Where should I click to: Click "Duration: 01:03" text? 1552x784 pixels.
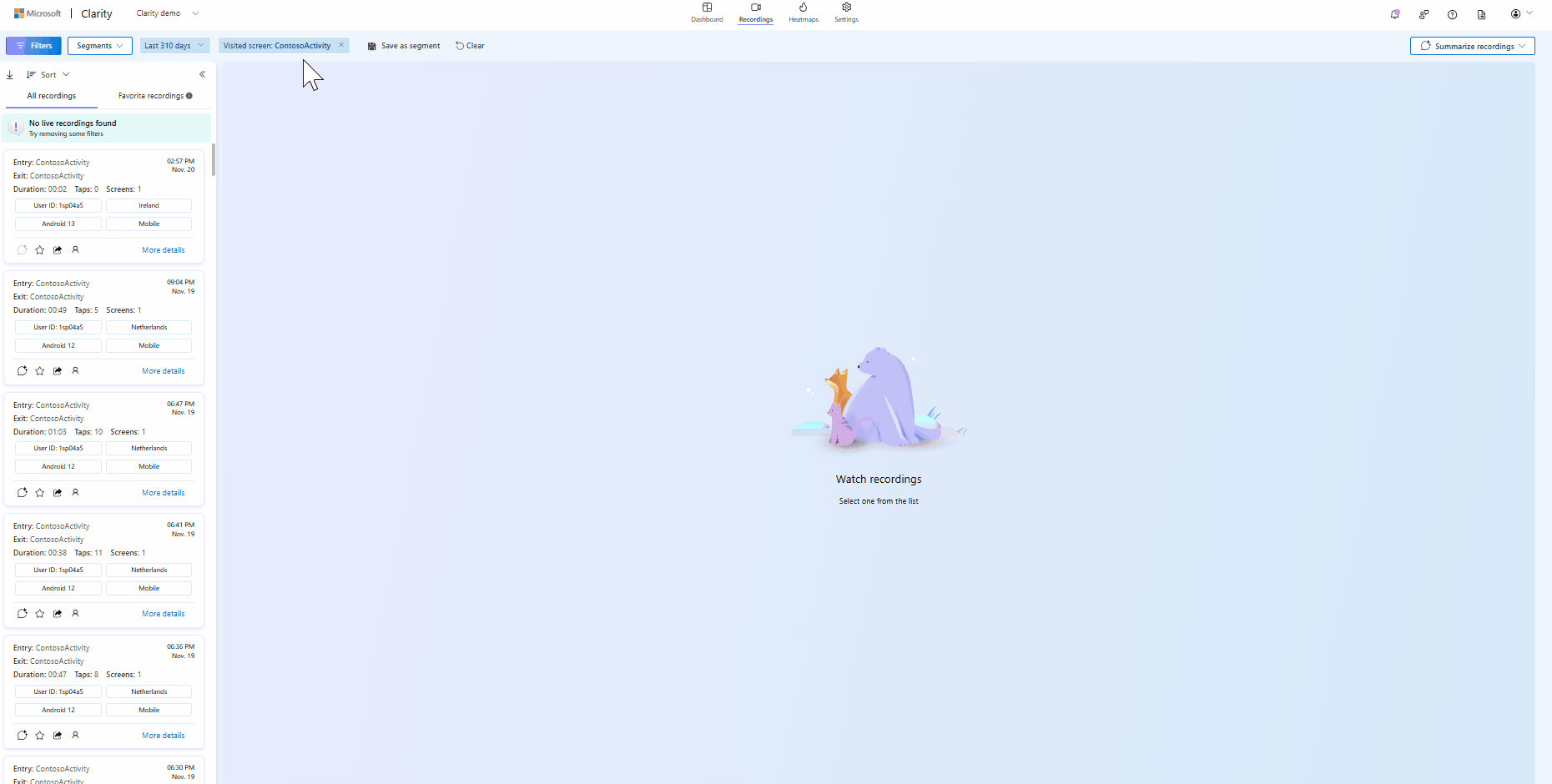click(x=40, y=432)
